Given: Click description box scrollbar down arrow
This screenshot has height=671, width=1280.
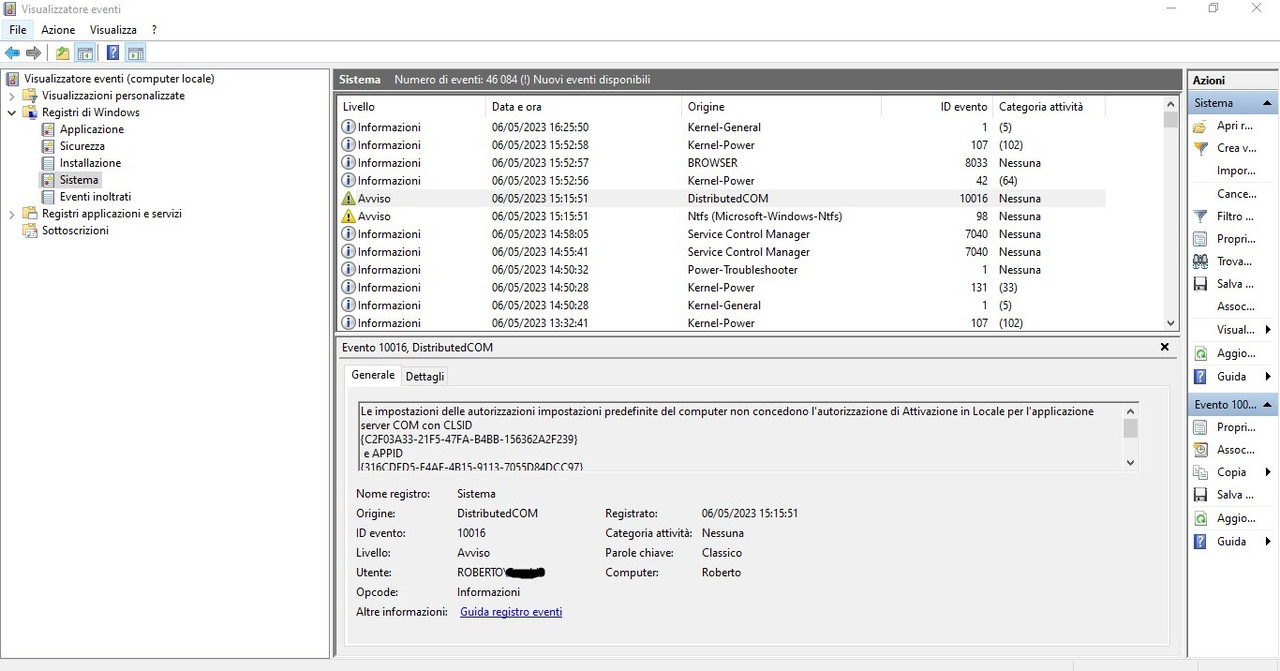Looking at the screenshot, I should tap(1131, 463).
